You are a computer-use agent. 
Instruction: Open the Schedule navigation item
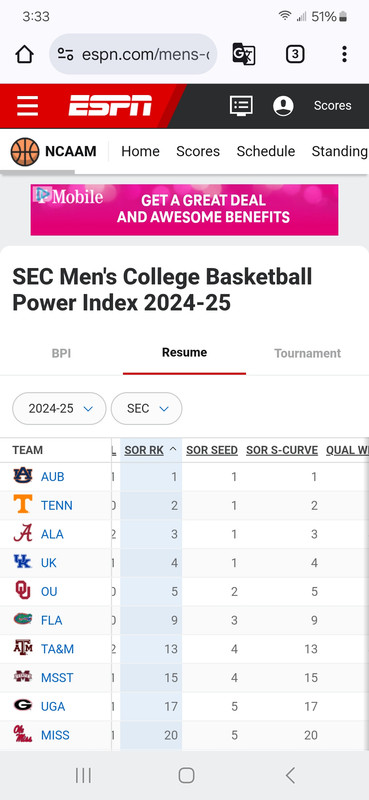click(266, 152)
